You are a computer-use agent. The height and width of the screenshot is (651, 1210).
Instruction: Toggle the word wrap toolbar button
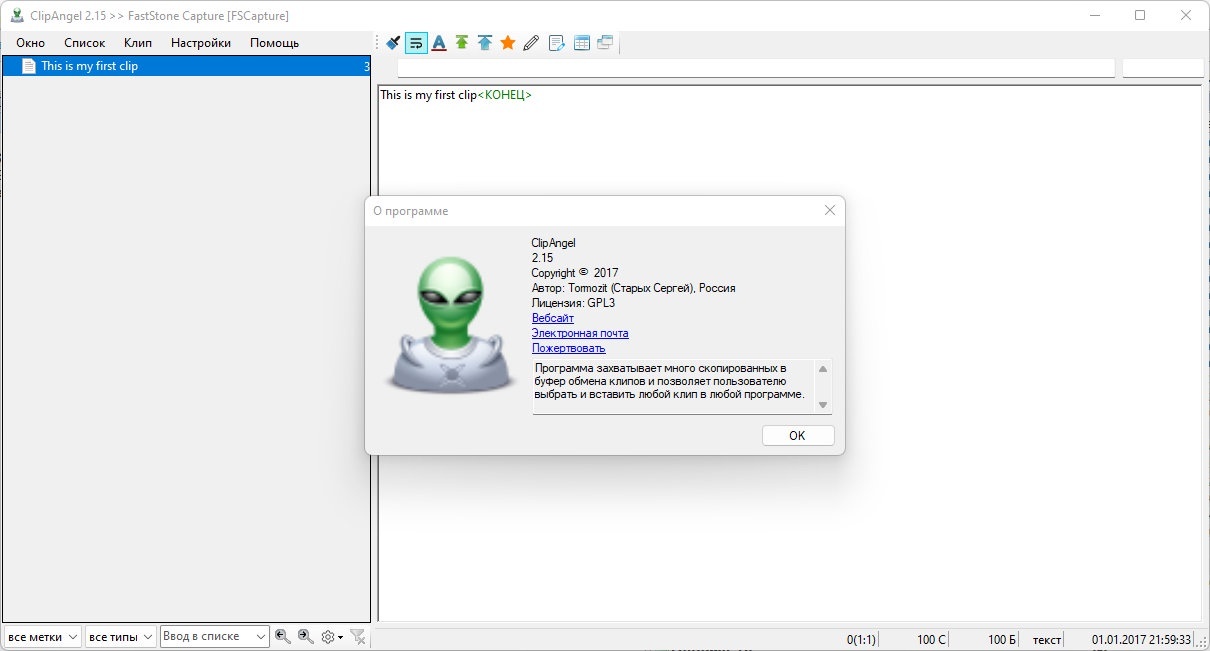(x=416, y=43)
